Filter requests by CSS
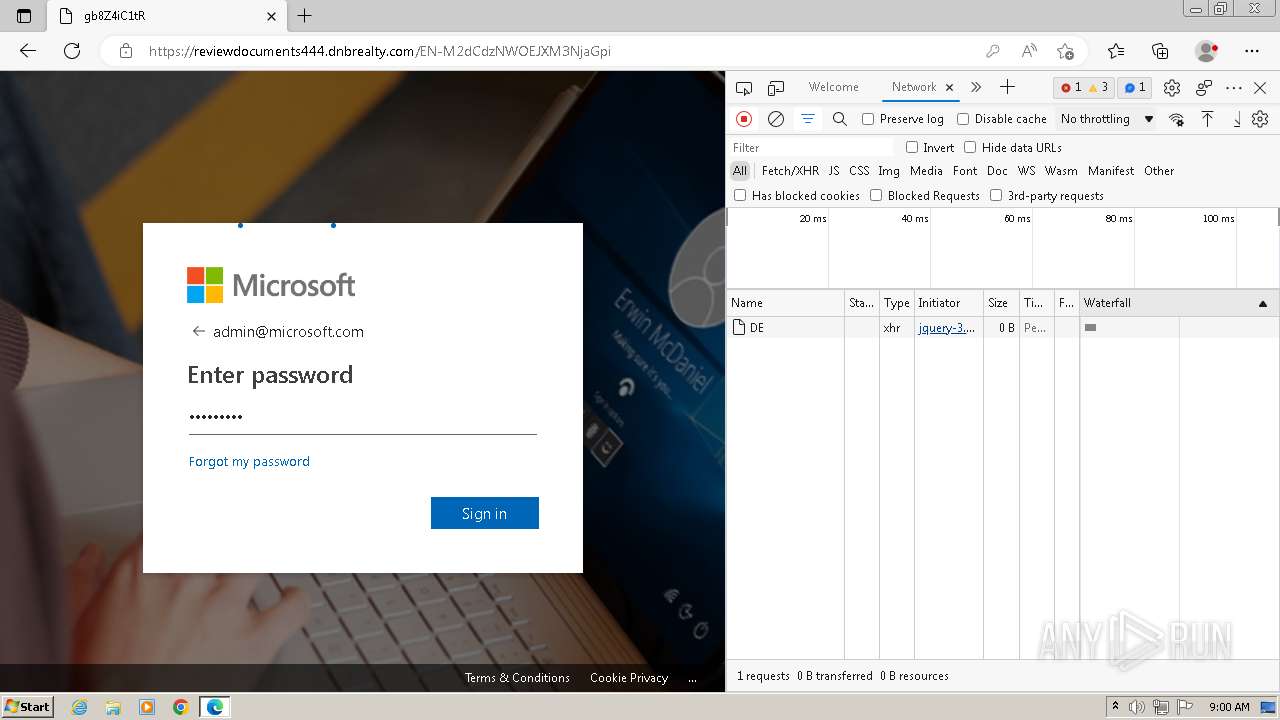1280x720 pixels. 859,171
